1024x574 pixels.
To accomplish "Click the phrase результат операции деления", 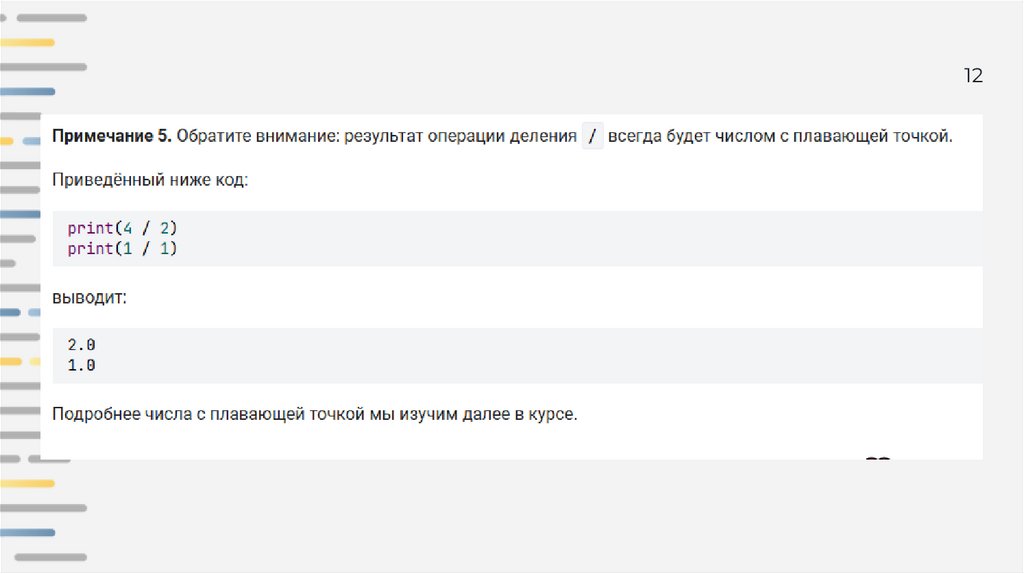I will [x=459, y=137].
